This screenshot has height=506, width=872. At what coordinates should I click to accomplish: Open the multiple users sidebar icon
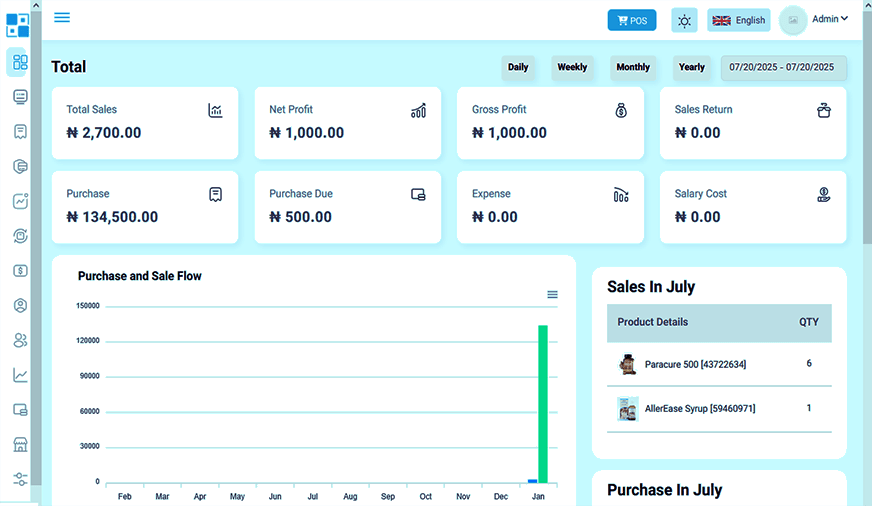20,340
